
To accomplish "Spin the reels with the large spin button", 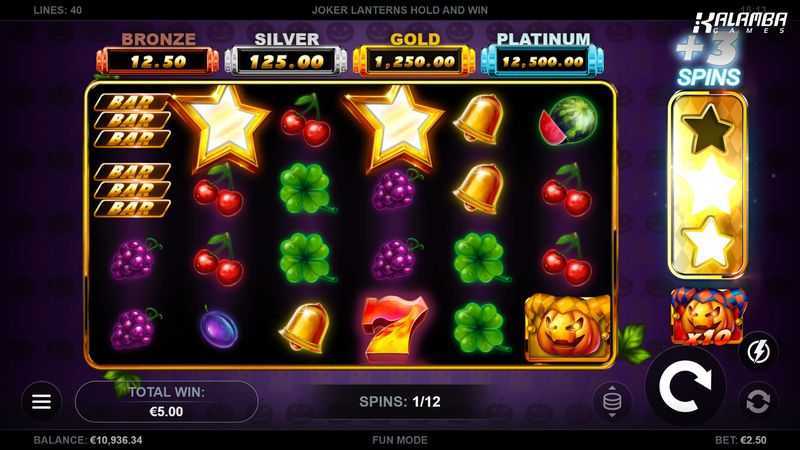I will coord(685,387).
